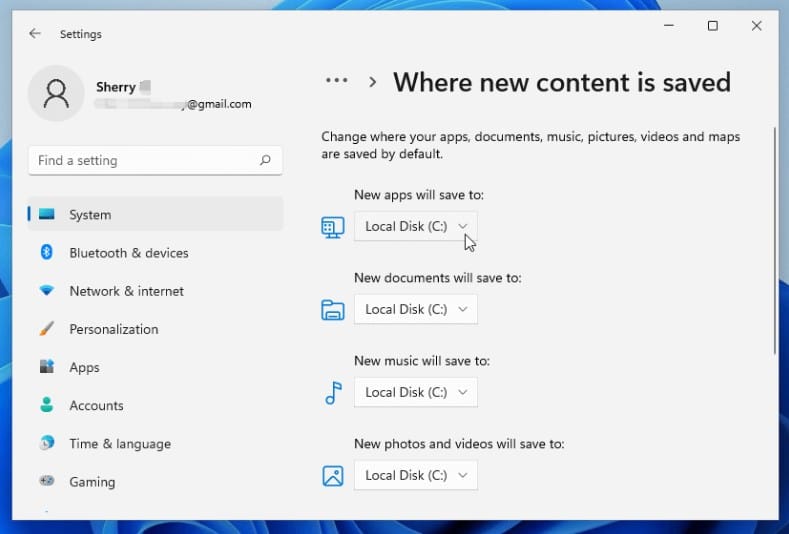
Task: Select System in the sidebar
Action: (x=90, y=215)
